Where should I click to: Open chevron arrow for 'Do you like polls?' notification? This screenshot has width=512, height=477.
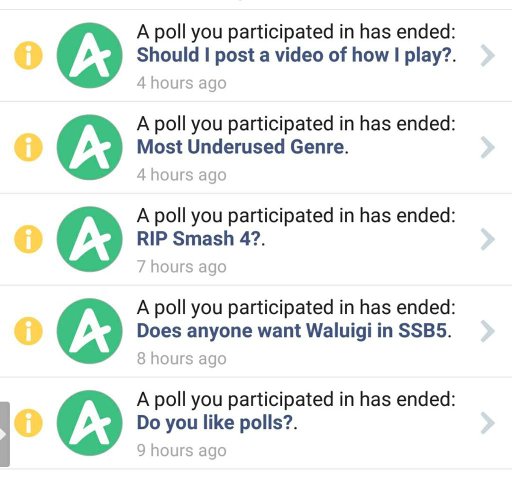(x=488, y=423)
